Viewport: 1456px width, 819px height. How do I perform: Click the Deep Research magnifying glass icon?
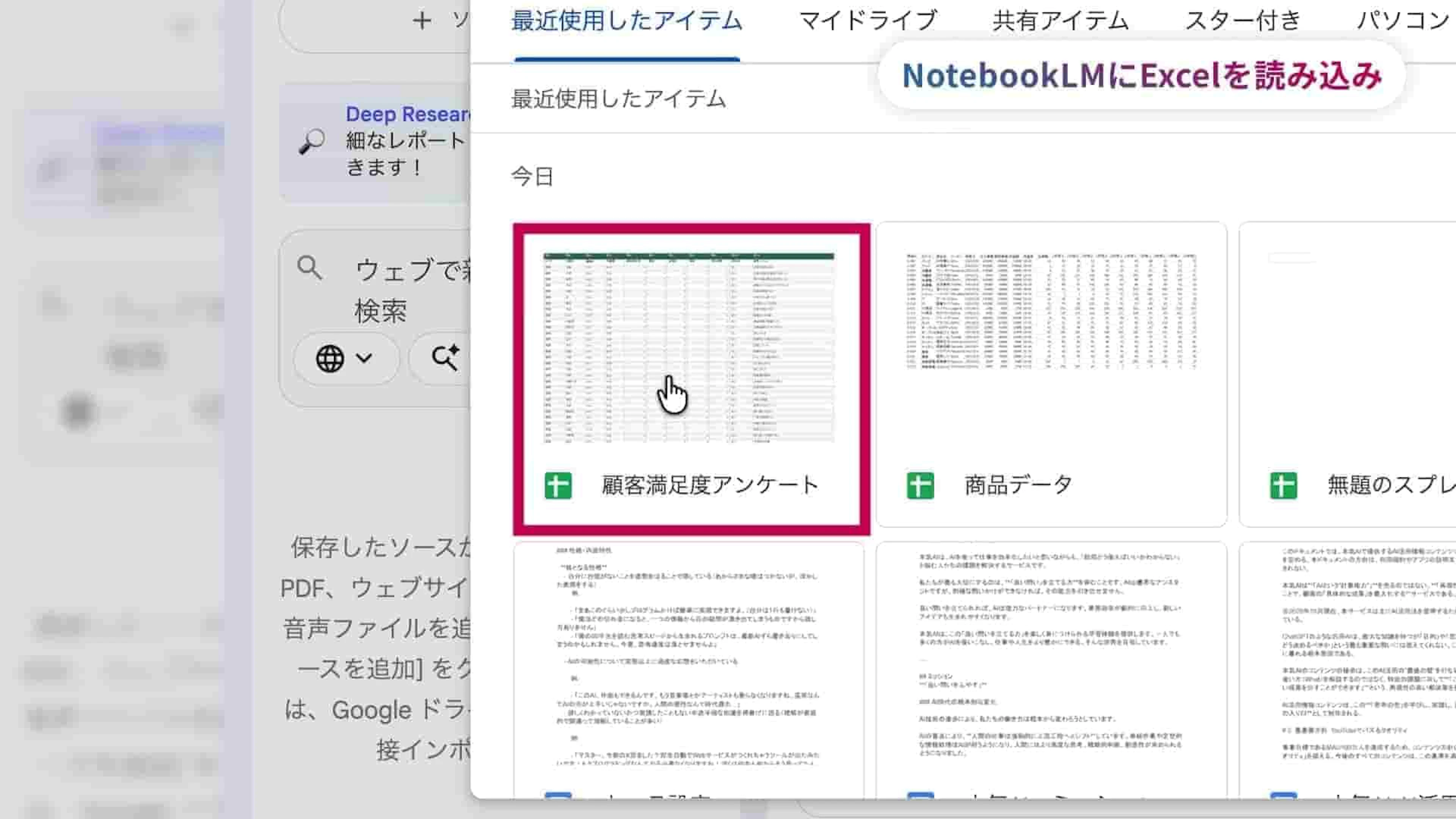(311, 141)
